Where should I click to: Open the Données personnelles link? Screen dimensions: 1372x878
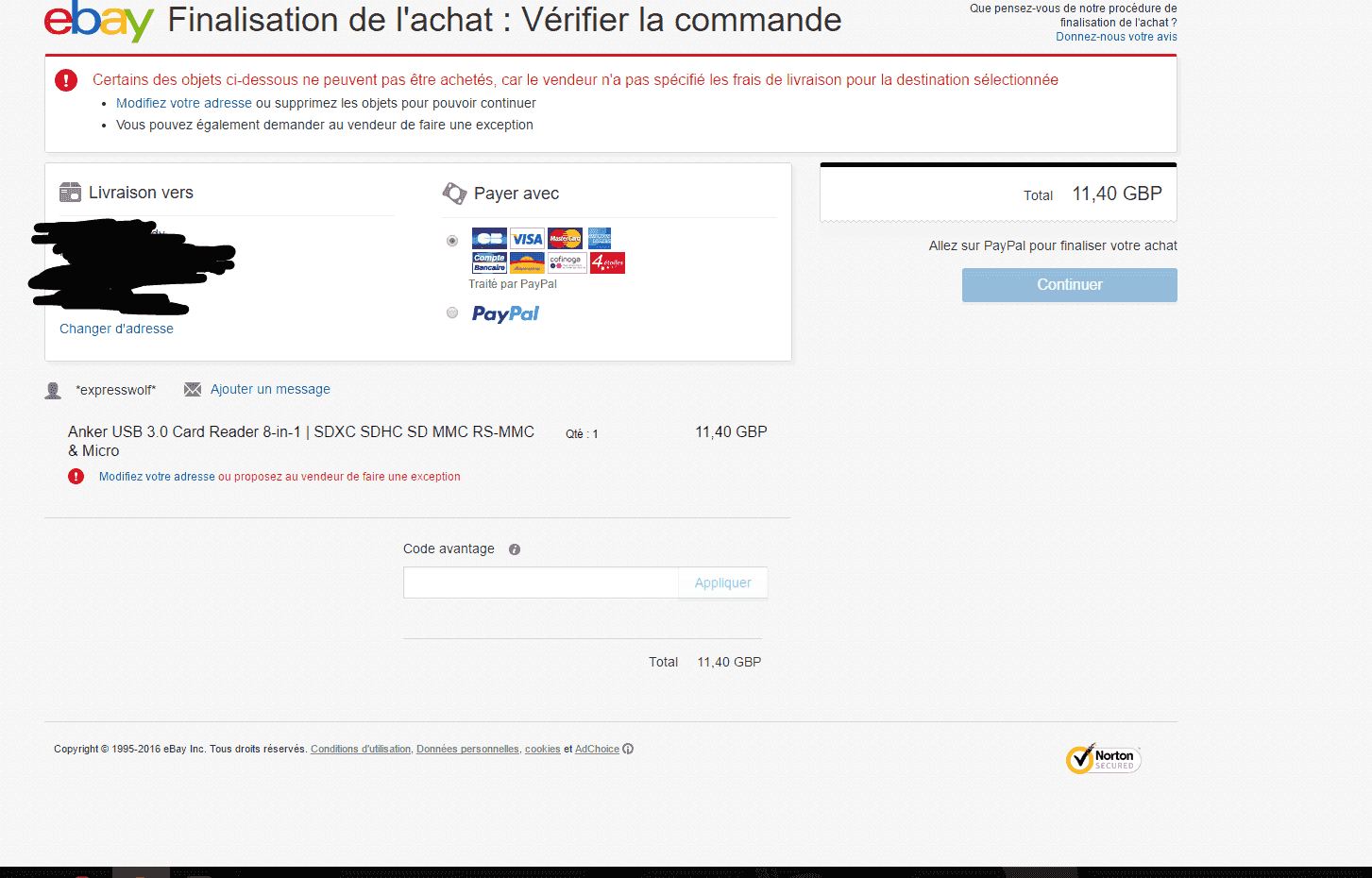467,749
